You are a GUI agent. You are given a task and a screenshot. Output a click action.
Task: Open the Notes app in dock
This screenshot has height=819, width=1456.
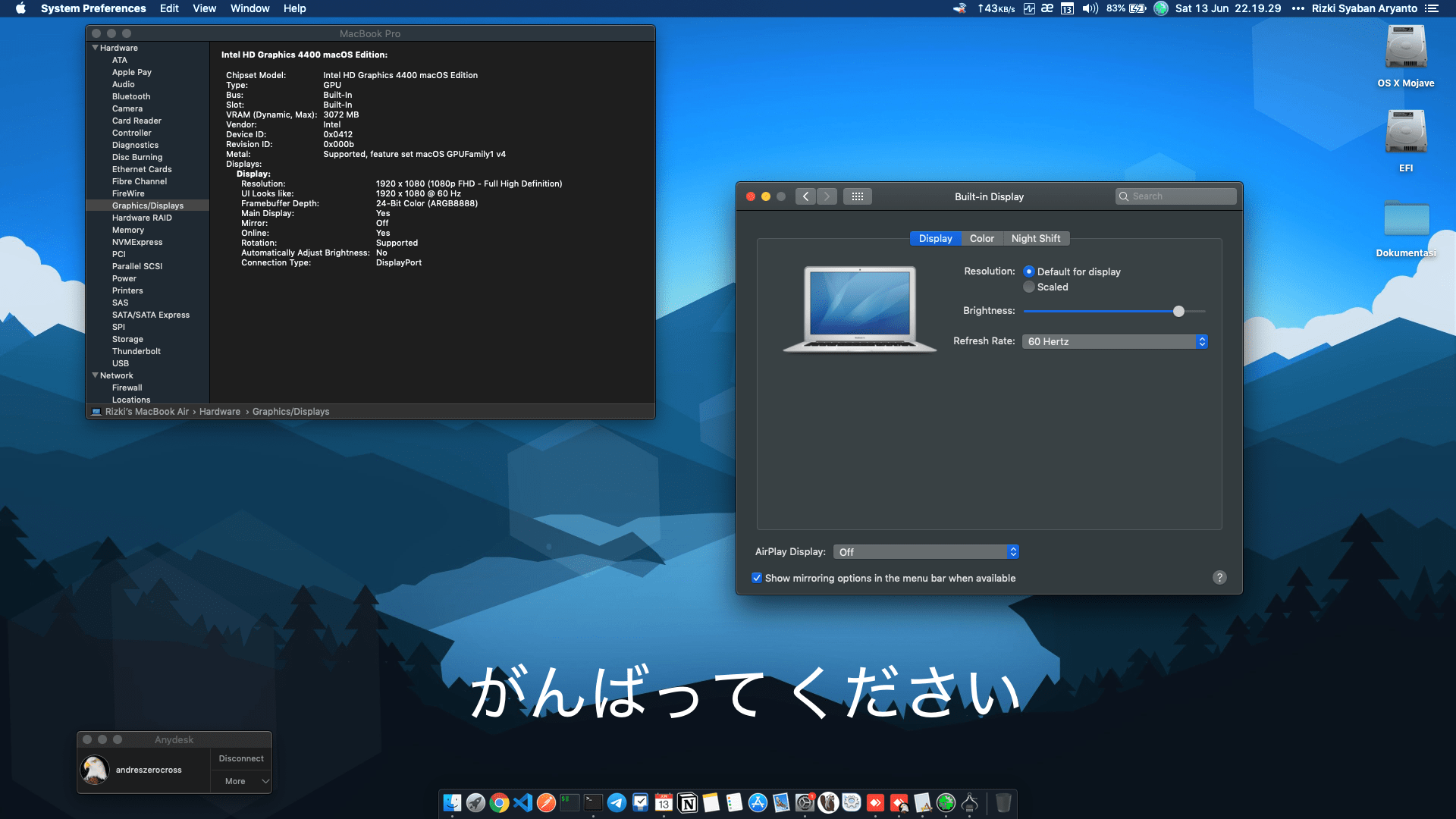coord(711,802)
